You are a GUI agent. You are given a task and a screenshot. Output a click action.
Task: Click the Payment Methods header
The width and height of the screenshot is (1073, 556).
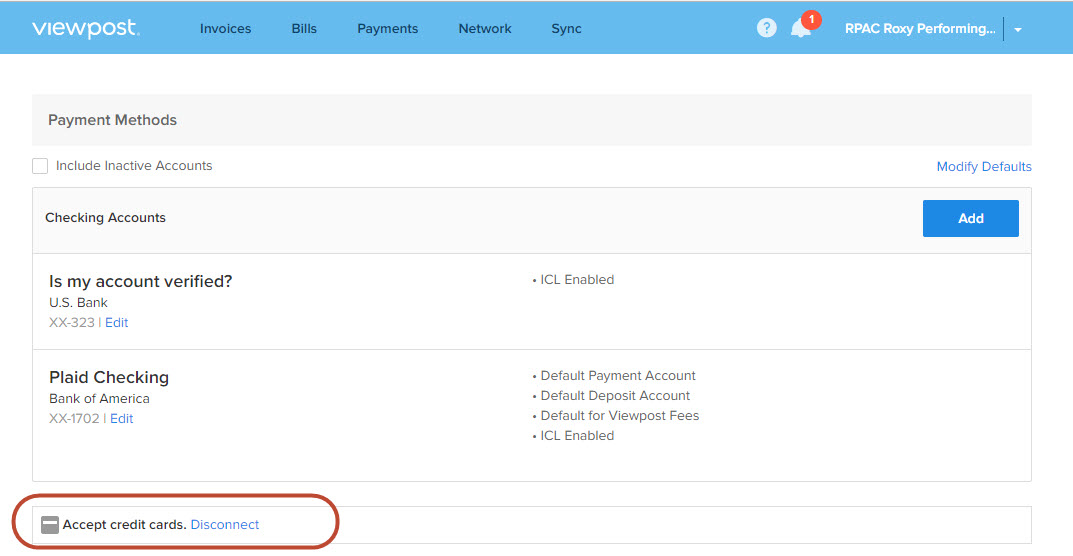(112, 120)
